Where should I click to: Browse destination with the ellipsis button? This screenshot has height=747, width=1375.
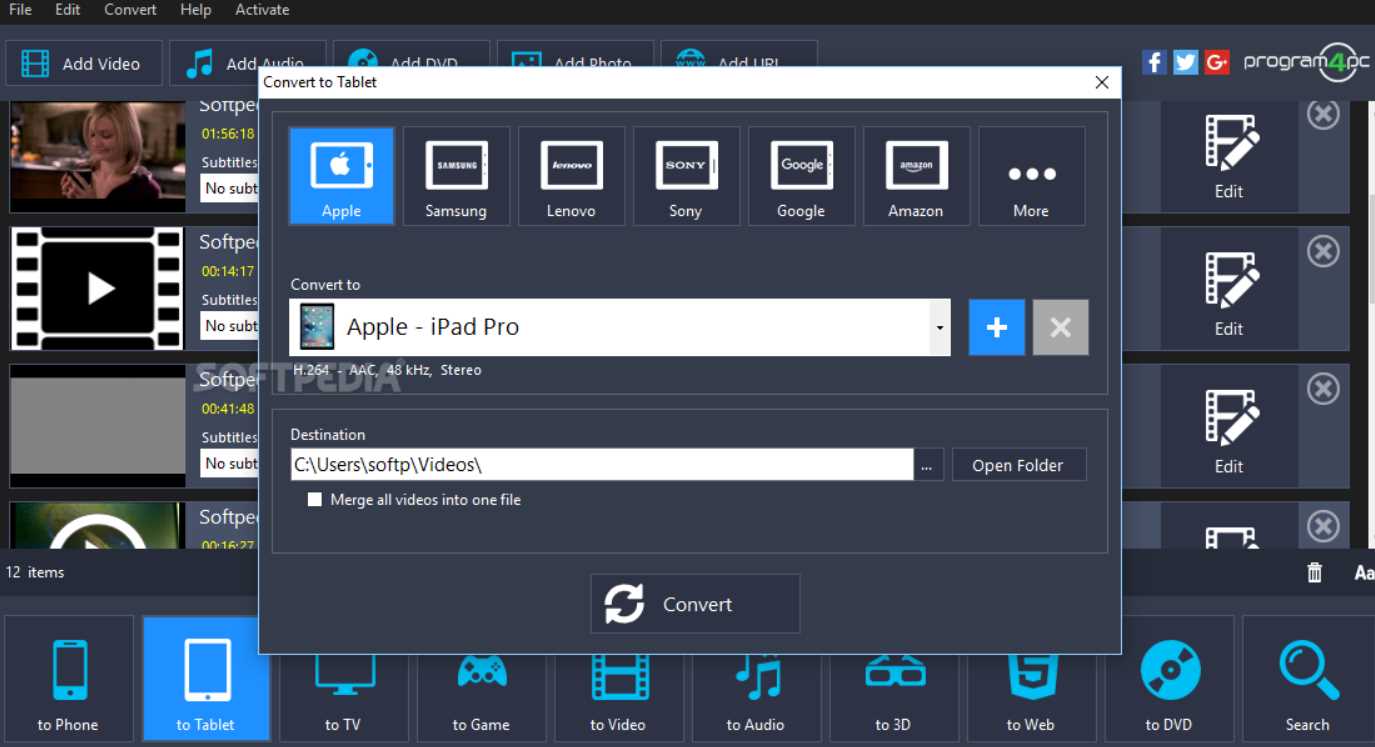pos(927,465)
